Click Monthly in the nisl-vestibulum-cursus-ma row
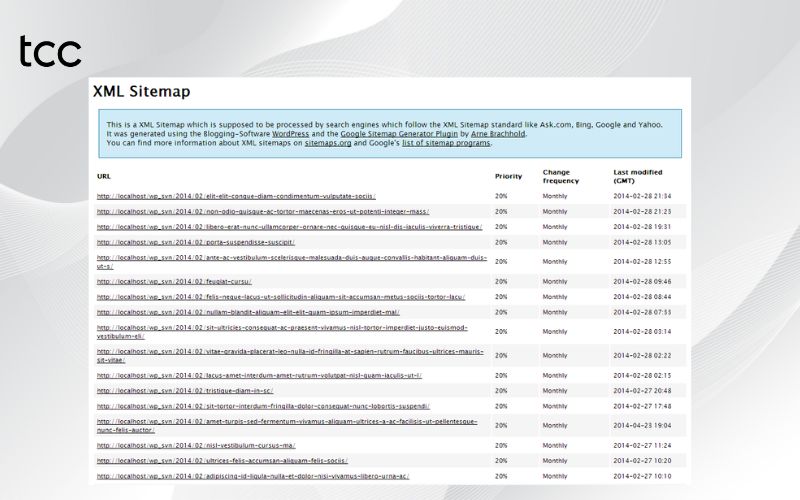Viewport: 800px width, 500px height. coord(555,445)
